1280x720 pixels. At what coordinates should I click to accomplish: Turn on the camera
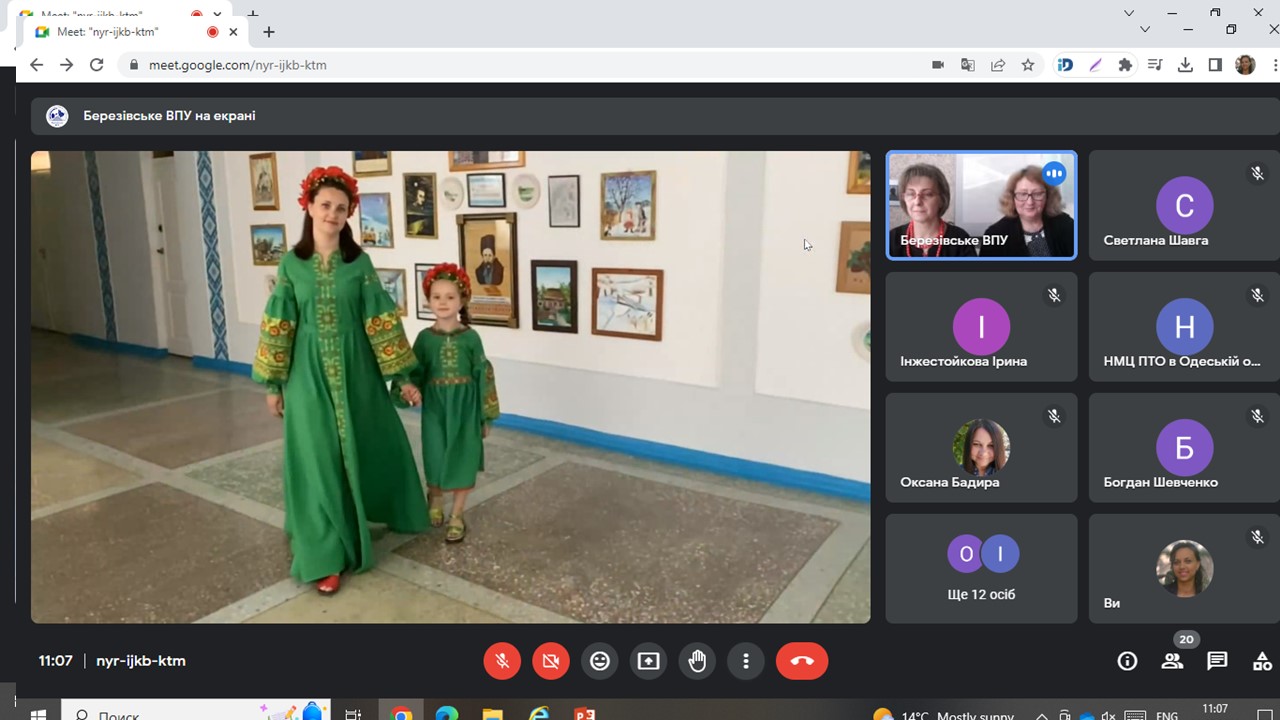pyautogui.click(x=550, y=661)
